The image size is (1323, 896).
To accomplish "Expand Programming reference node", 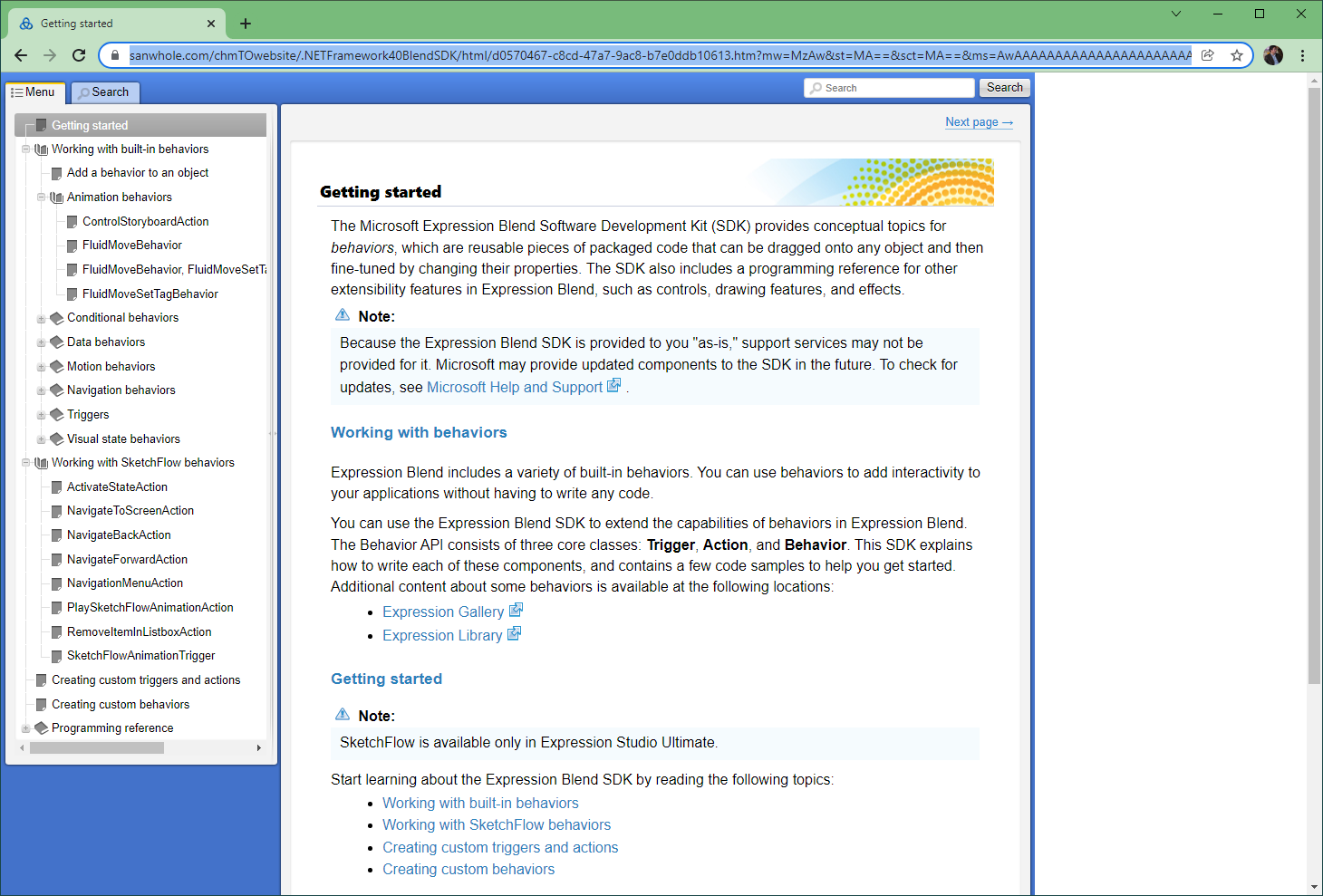I will point(26,728).
